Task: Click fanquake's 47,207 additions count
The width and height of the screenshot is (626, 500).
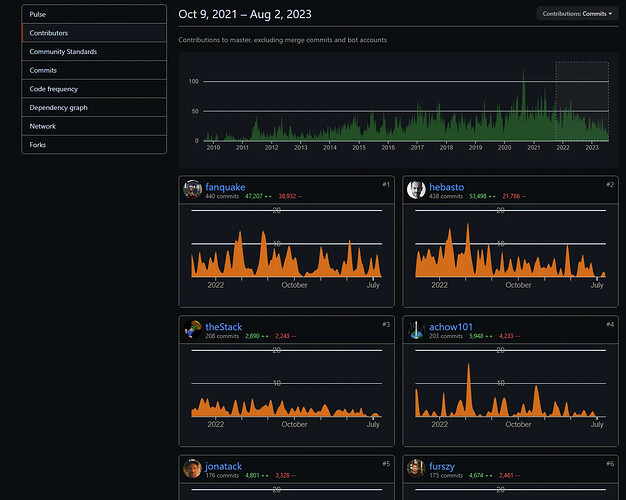Action: pos(258,196)
